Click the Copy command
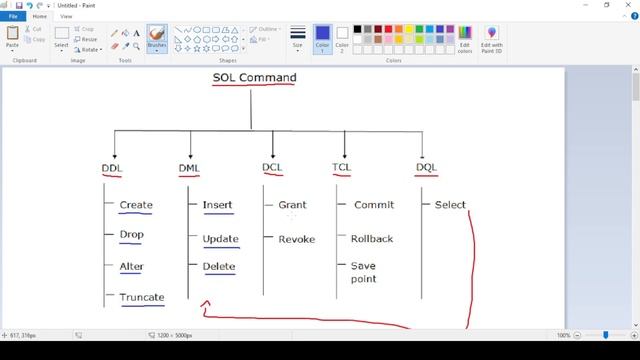This screenshot has height=360, width=640. click(34, 40)
